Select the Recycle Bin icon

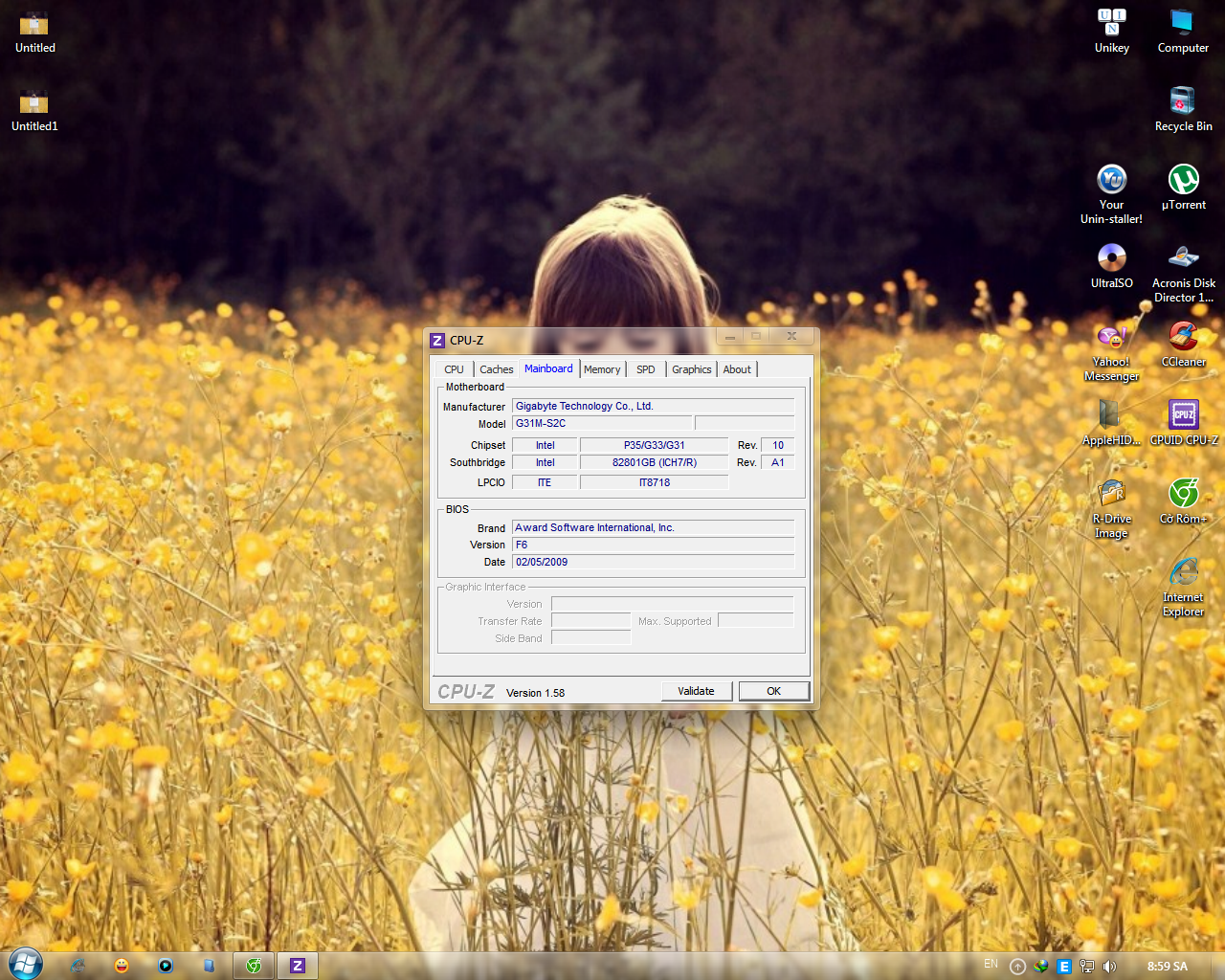(x=1183, y=110)
